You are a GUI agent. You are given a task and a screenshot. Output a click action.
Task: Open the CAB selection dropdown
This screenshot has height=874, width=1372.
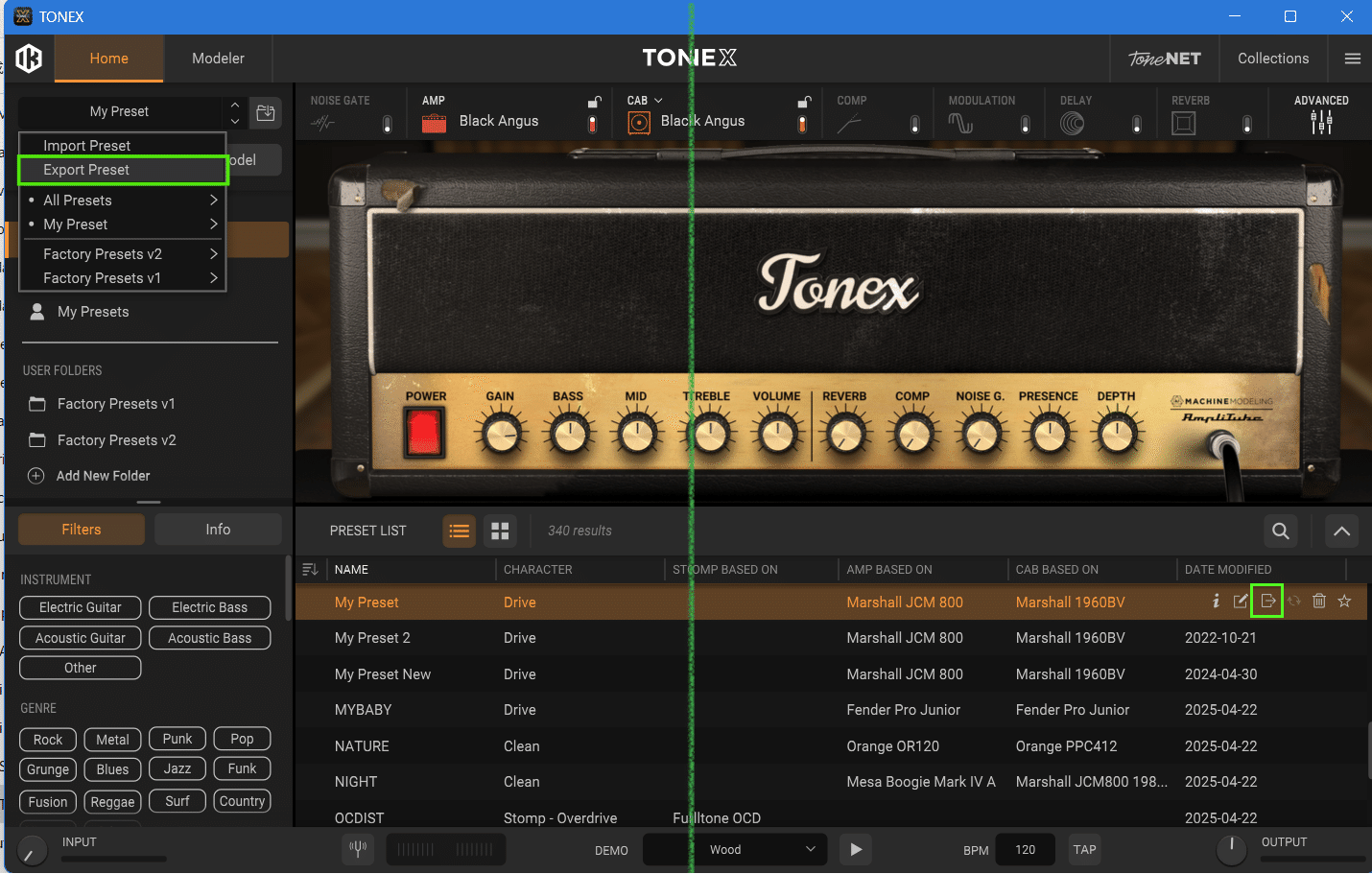point(659,100)
